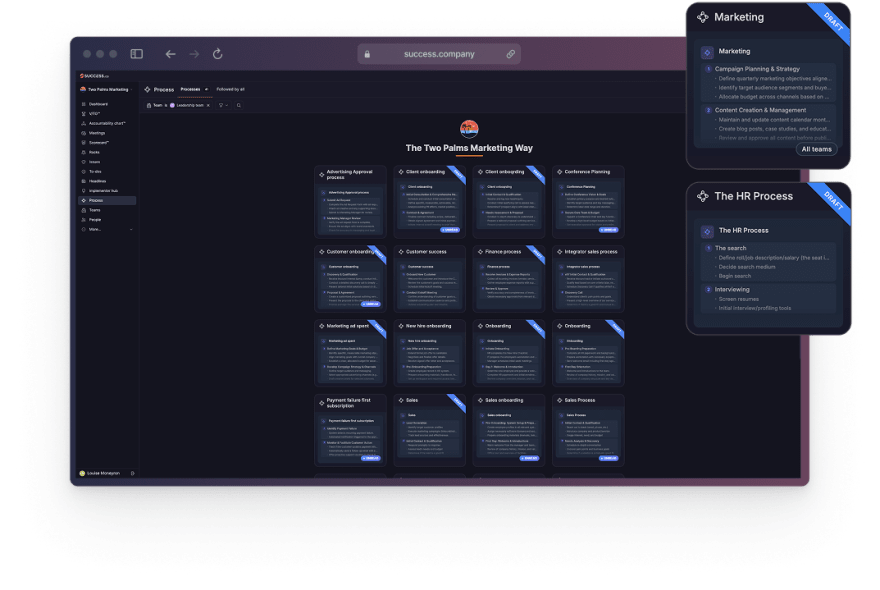Click Show all on the Conference Planning card
Image resolution: width=880 pixels, height=590 pixels.
(x=608, y=230)
